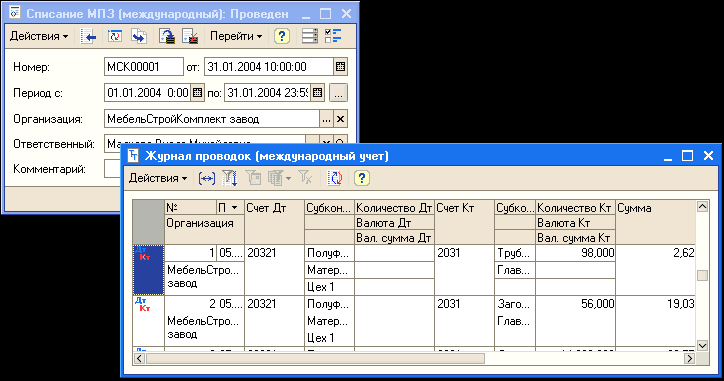Click the scroll right arrow of journal table
This screenshot has width=724, height=381.
click(689, 358)
